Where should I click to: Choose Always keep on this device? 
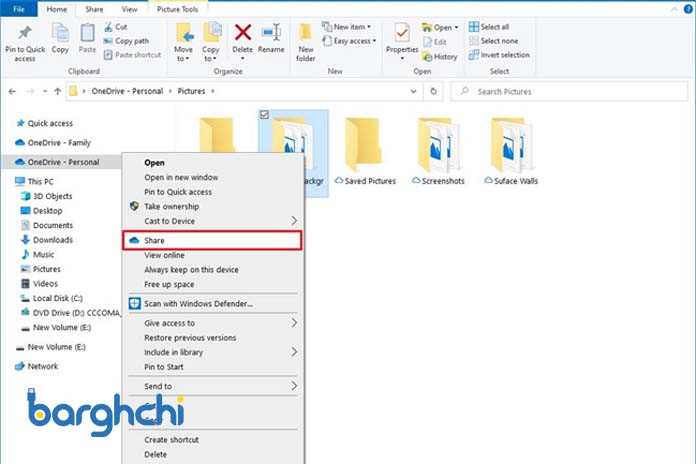point(214,270)
